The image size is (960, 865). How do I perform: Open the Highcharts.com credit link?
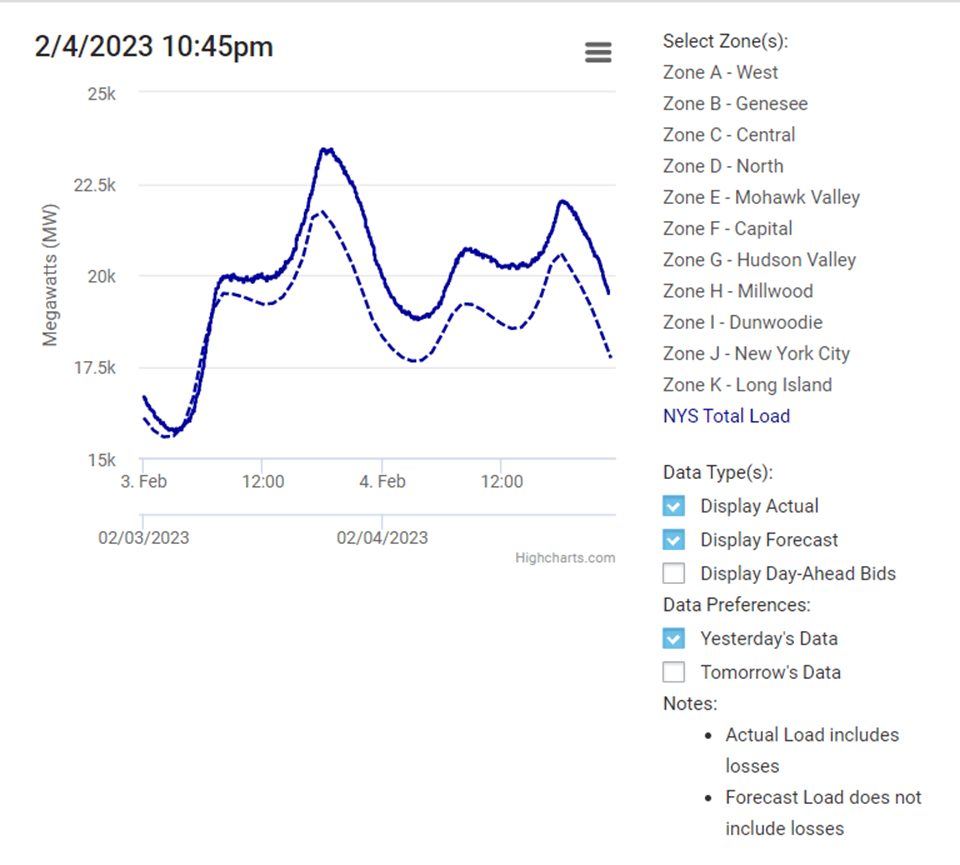[x=565, y=558]
